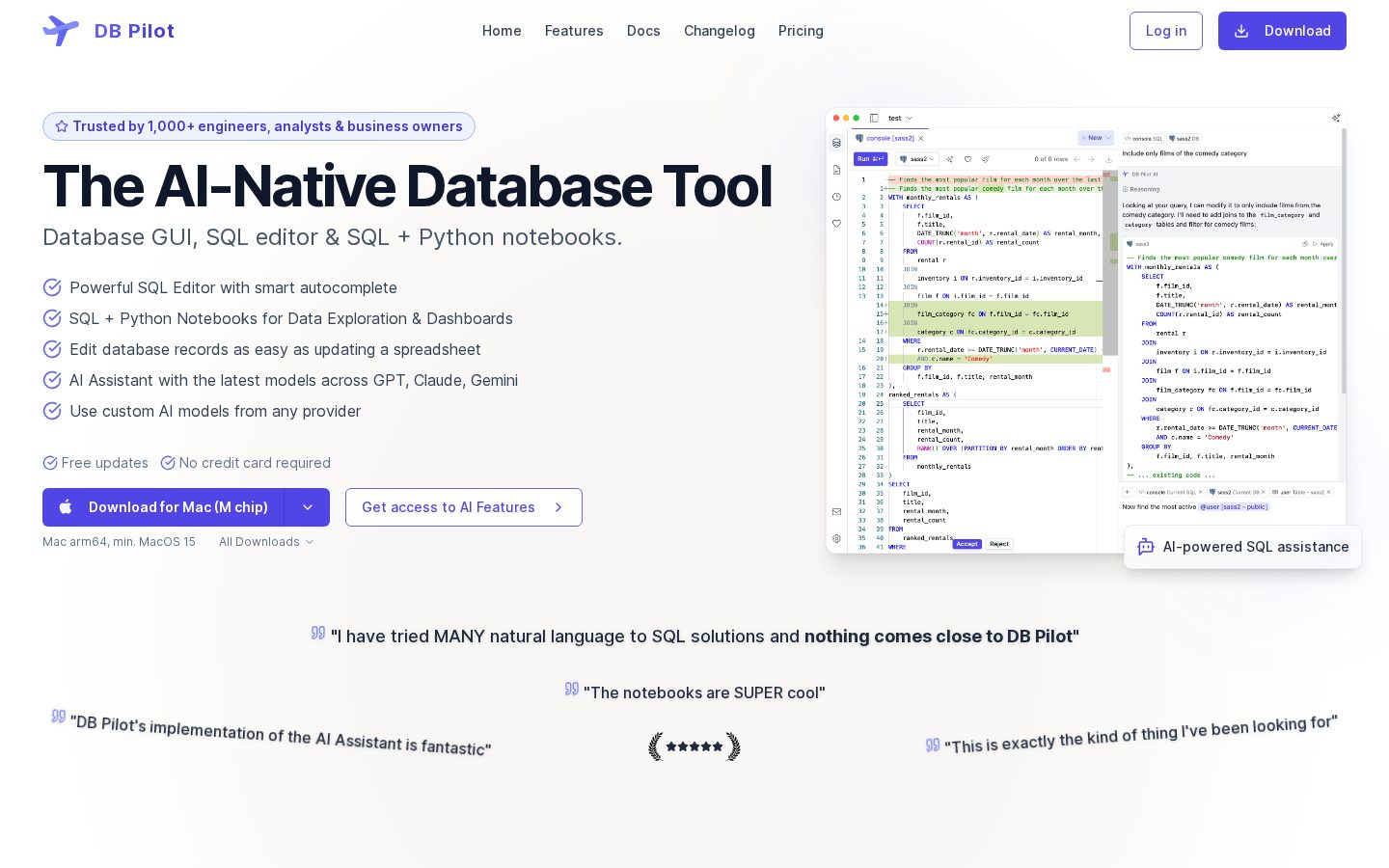Viewport: 1389px width, 868px height.
Task: Click the console SQL context chip
Action: (1144, 139)
